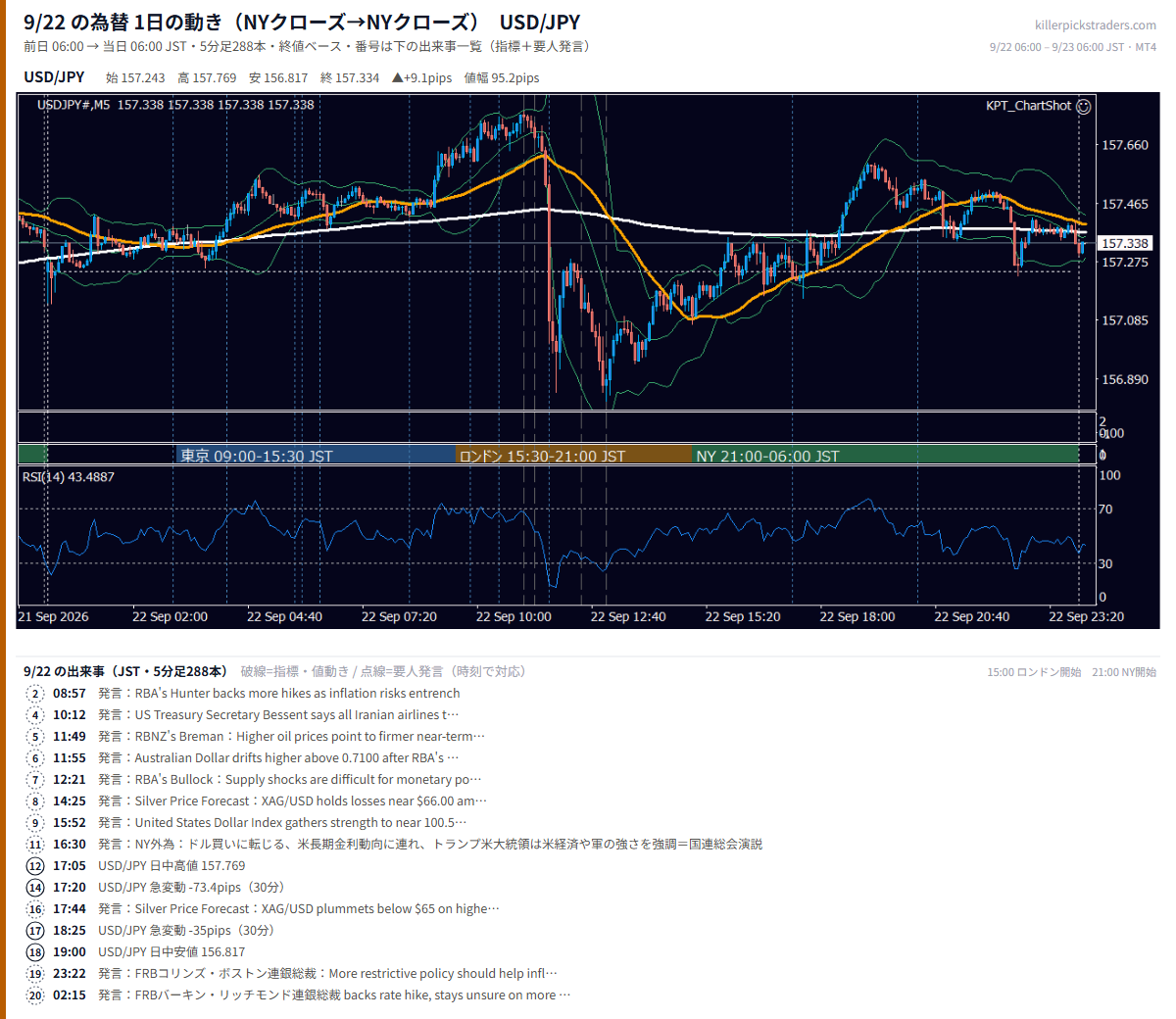Image resolution: width=1176 pixels, height=1019 pixels.
Task: Click the '▲+9.1pips' change value
Action: point(421,78)
